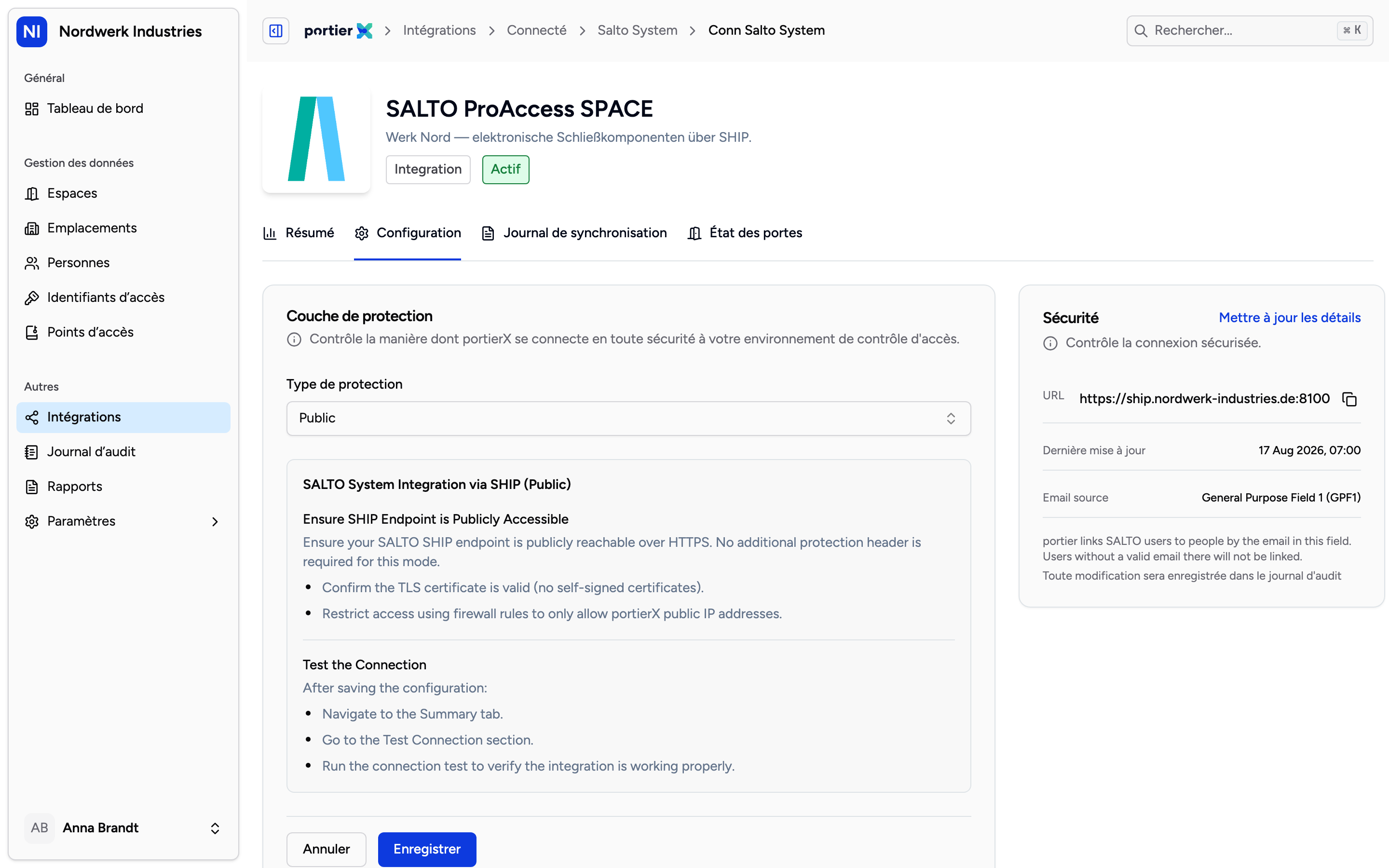
Task: Click the Rechercher search field
Action: click(x=1249, y=30)
